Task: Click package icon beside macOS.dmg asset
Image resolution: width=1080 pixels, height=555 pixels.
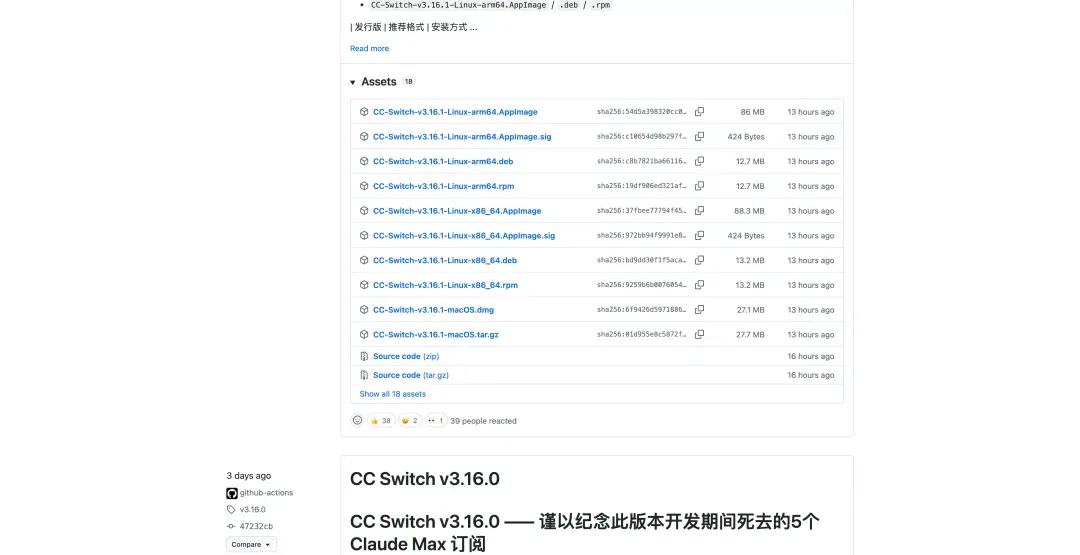Action: coord(364,310)
